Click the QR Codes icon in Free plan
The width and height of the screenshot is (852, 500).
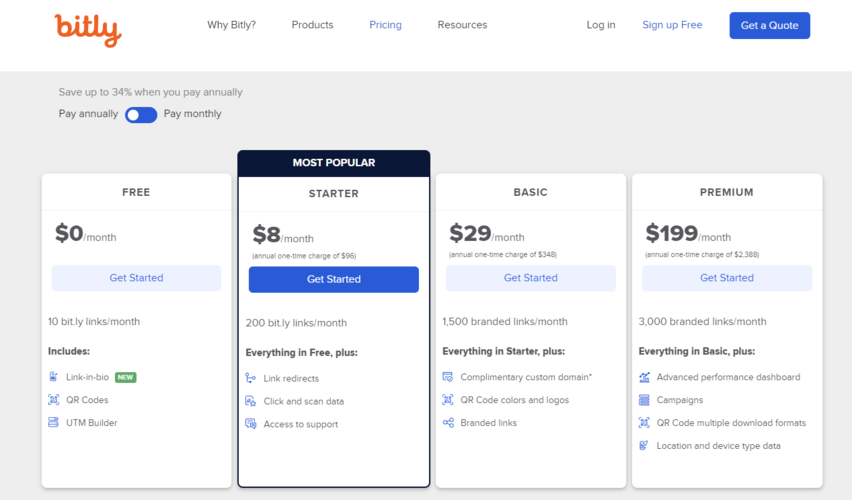pos(54,400)
